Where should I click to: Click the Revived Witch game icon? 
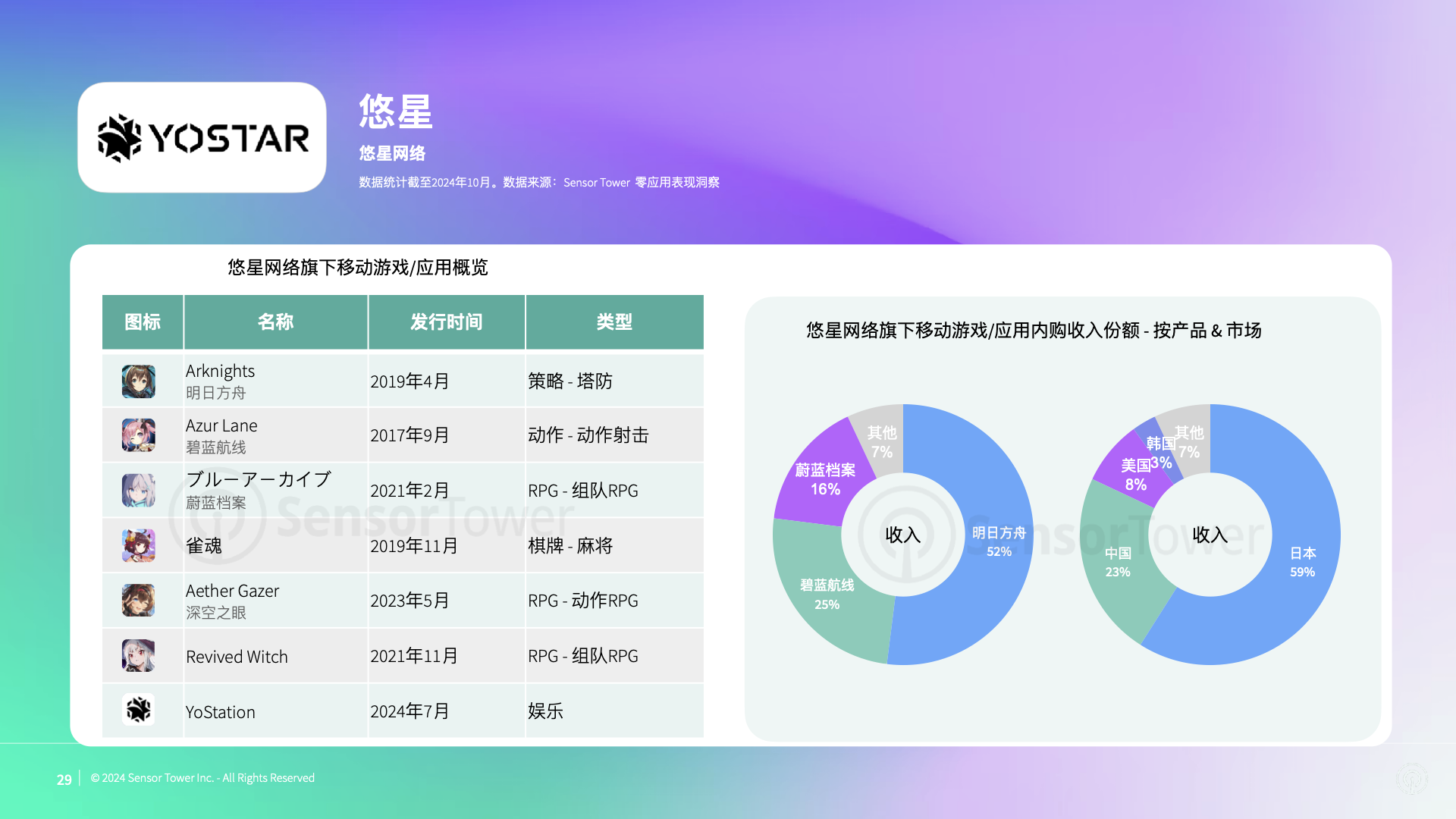pyautogui.click(x=139, y=656)
